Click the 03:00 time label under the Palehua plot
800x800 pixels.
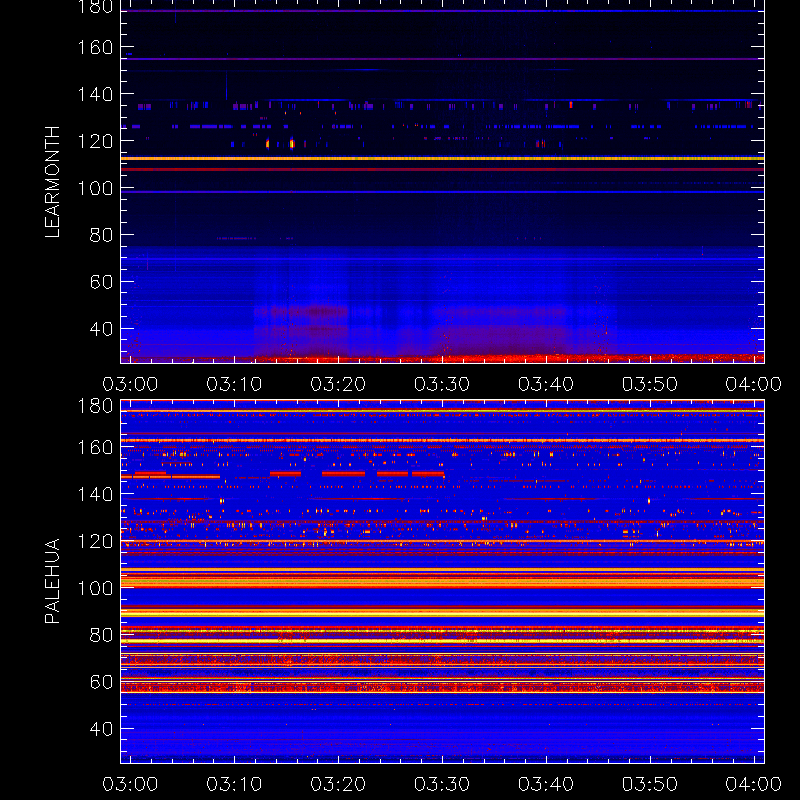coord(130,784)
